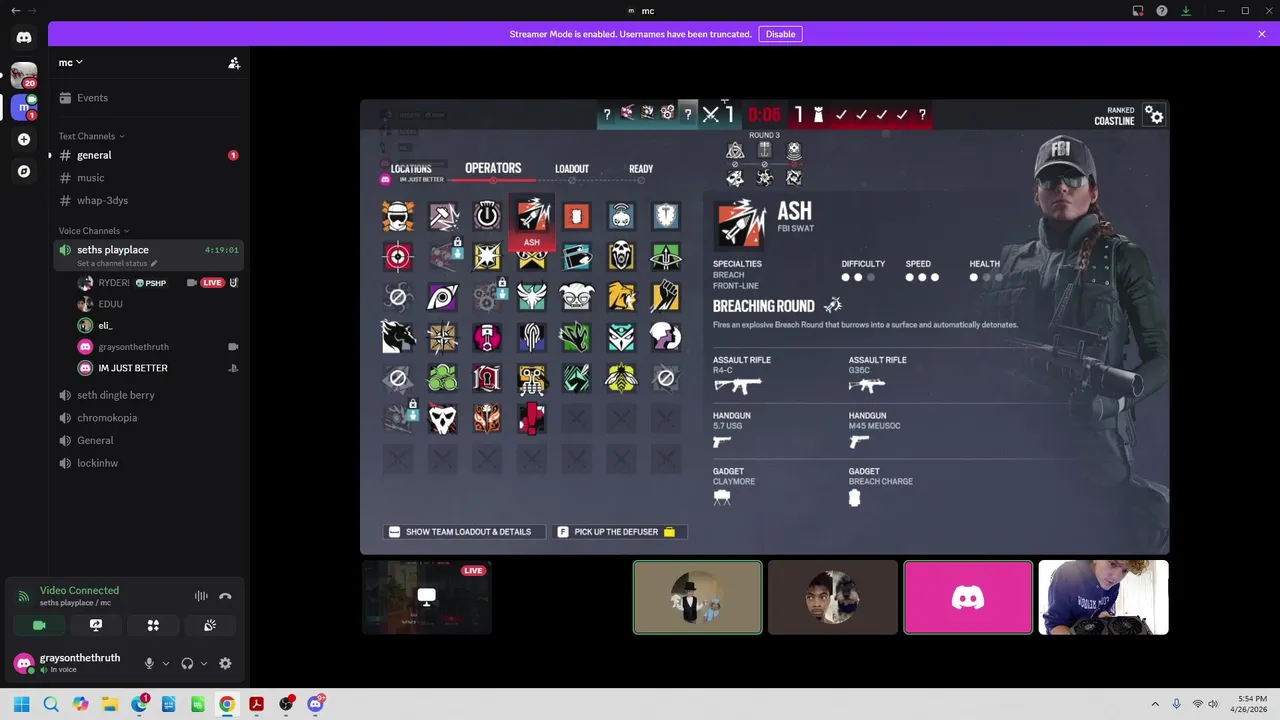
Task: Share your screen button
Action: (96, 625)
